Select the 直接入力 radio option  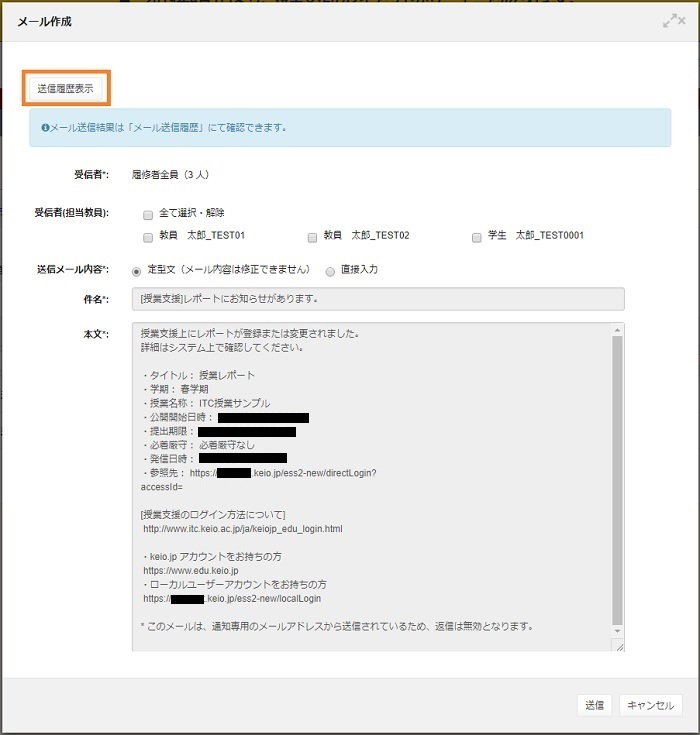330,270
